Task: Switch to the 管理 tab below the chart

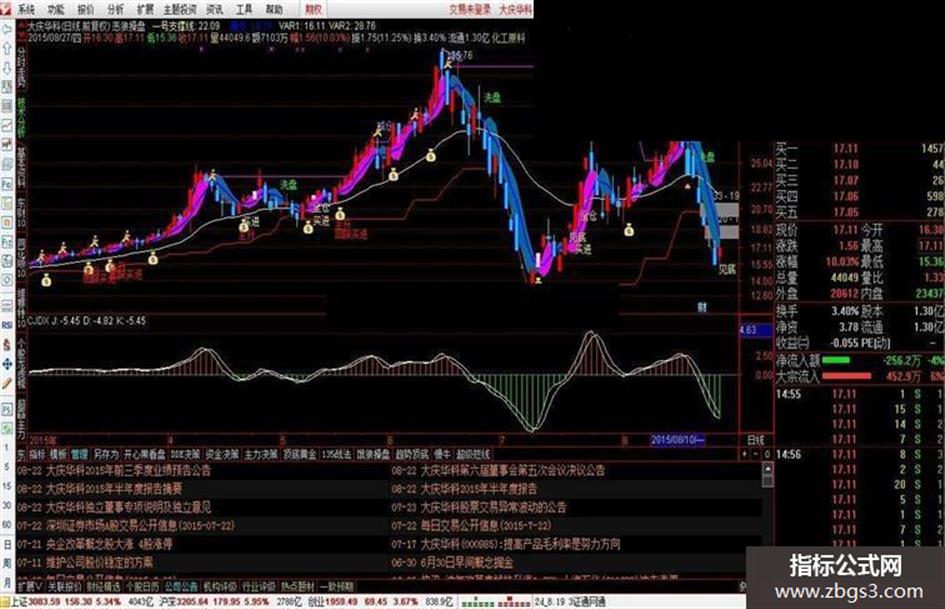Action: coord(79,454)
